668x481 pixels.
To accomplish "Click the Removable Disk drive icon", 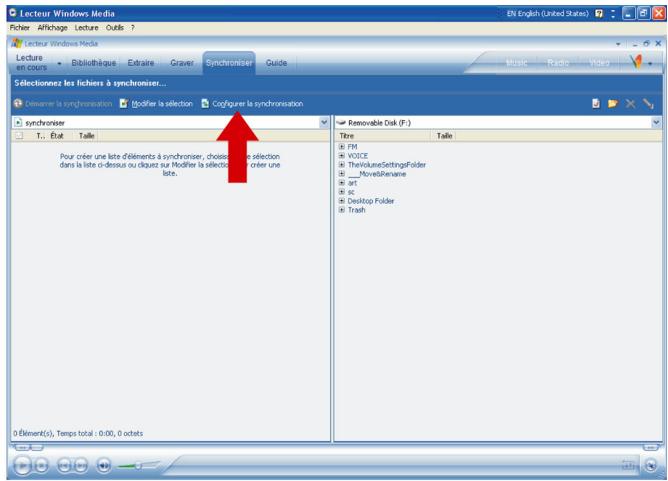I will pyautogui.click(x=341, y=123).
